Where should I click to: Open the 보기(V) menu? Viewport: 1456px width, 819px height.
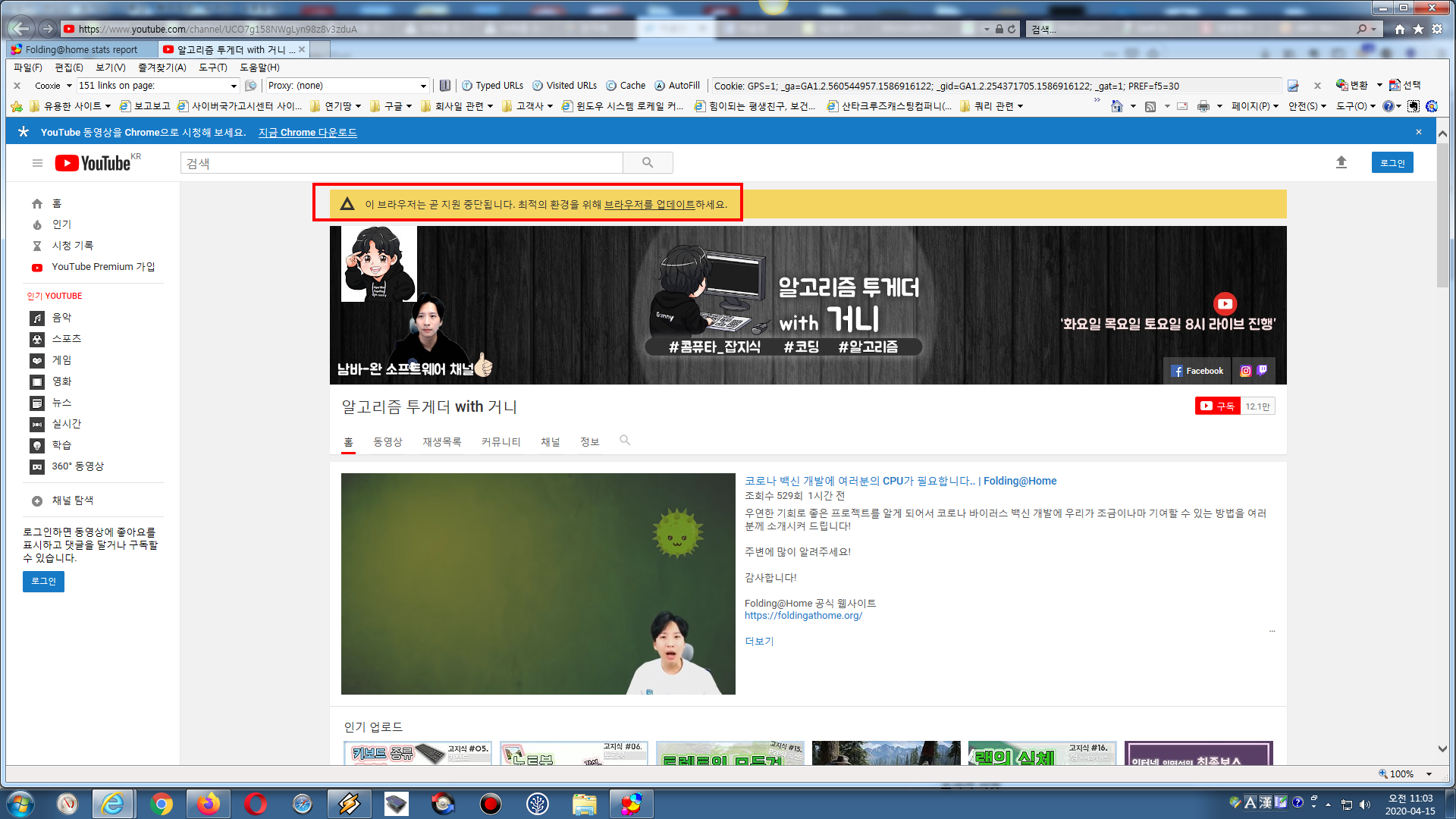[x=111, y=67]
